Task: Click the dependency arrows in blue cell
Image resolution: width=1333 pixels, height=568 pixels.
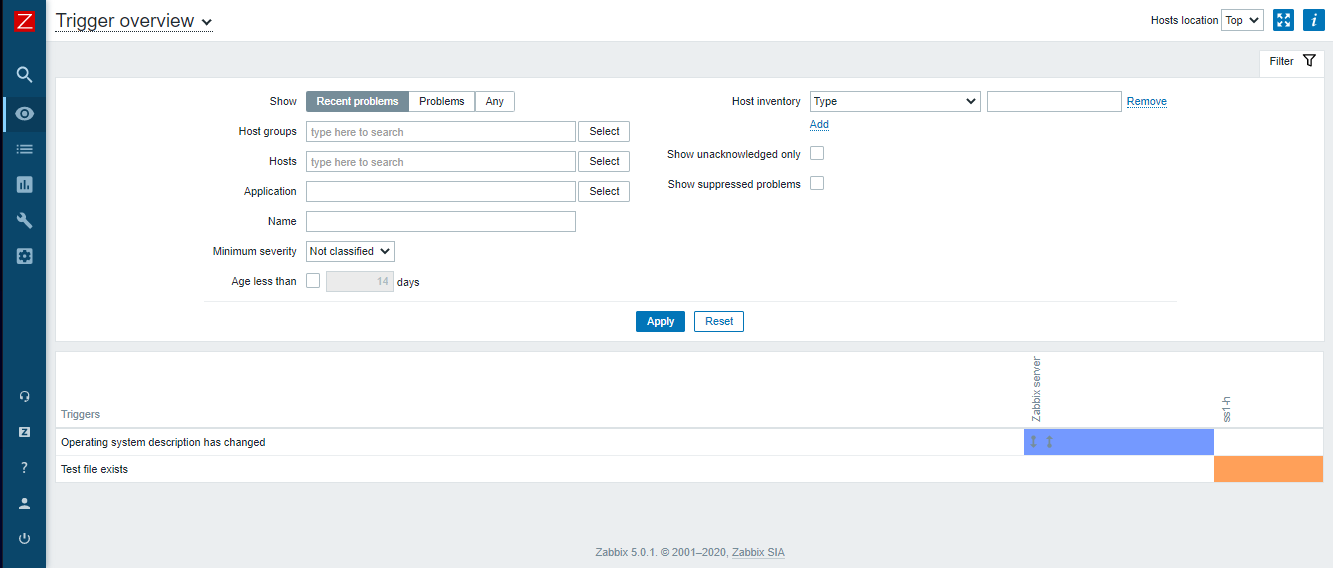Action: pyautogui.click(x=1042, y=442)
